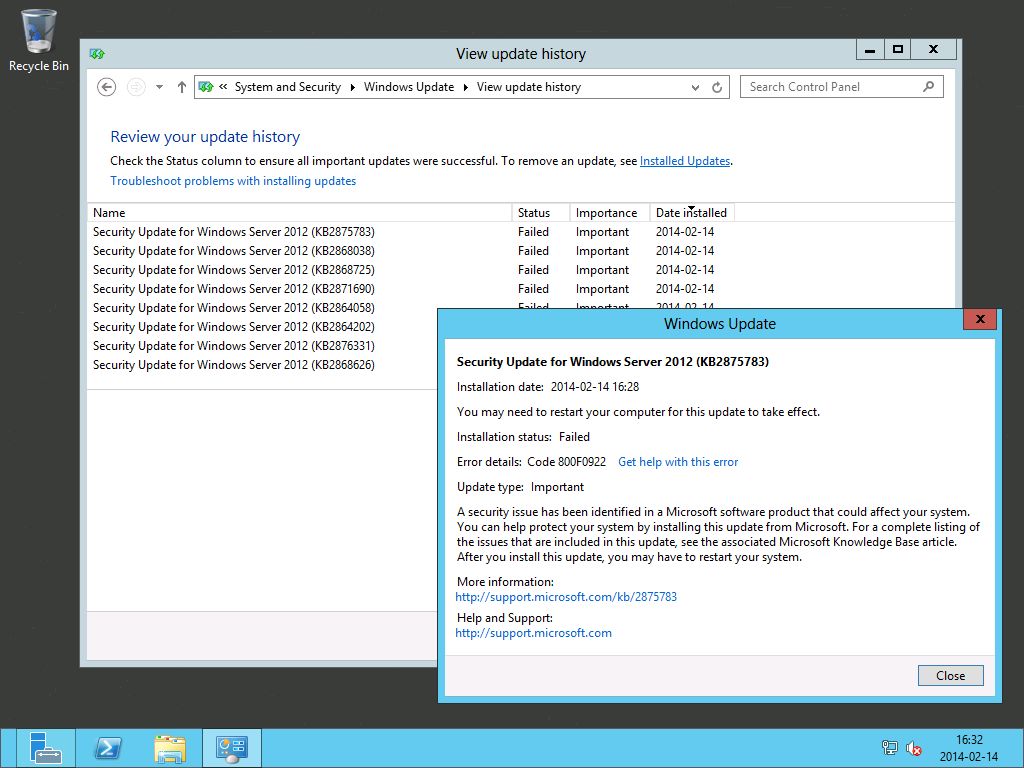Open Troubleshoot problems with installing updates
Image resolution: width=1024 pixels, height=768 pixels.
pos(233,181)
